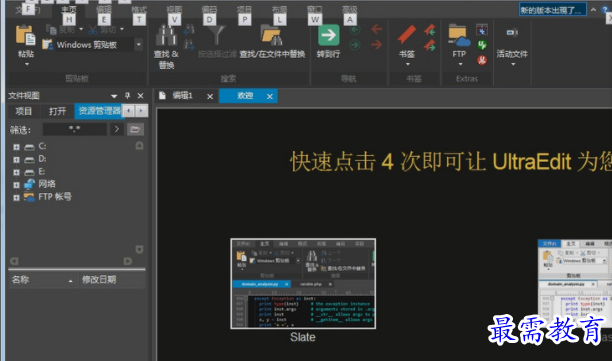This screenshot has width=612, height=361.
Task: Expand the C: drive node
Action: click(16, 147)
